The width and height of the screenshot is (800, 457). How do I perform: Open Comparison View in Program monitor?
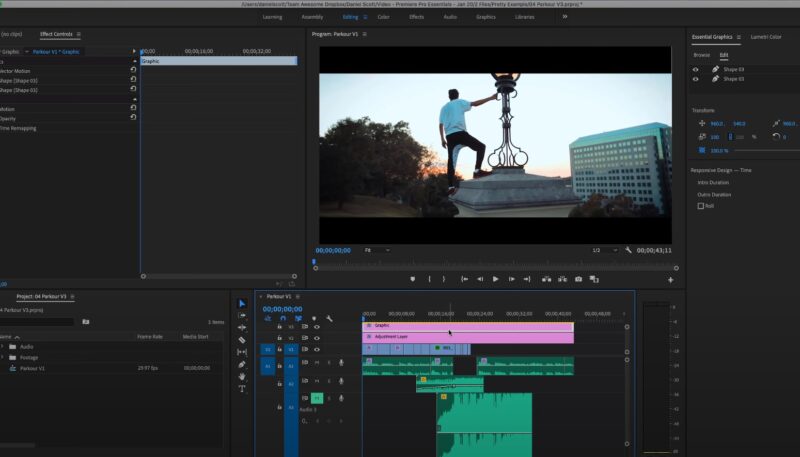(594, 279)
